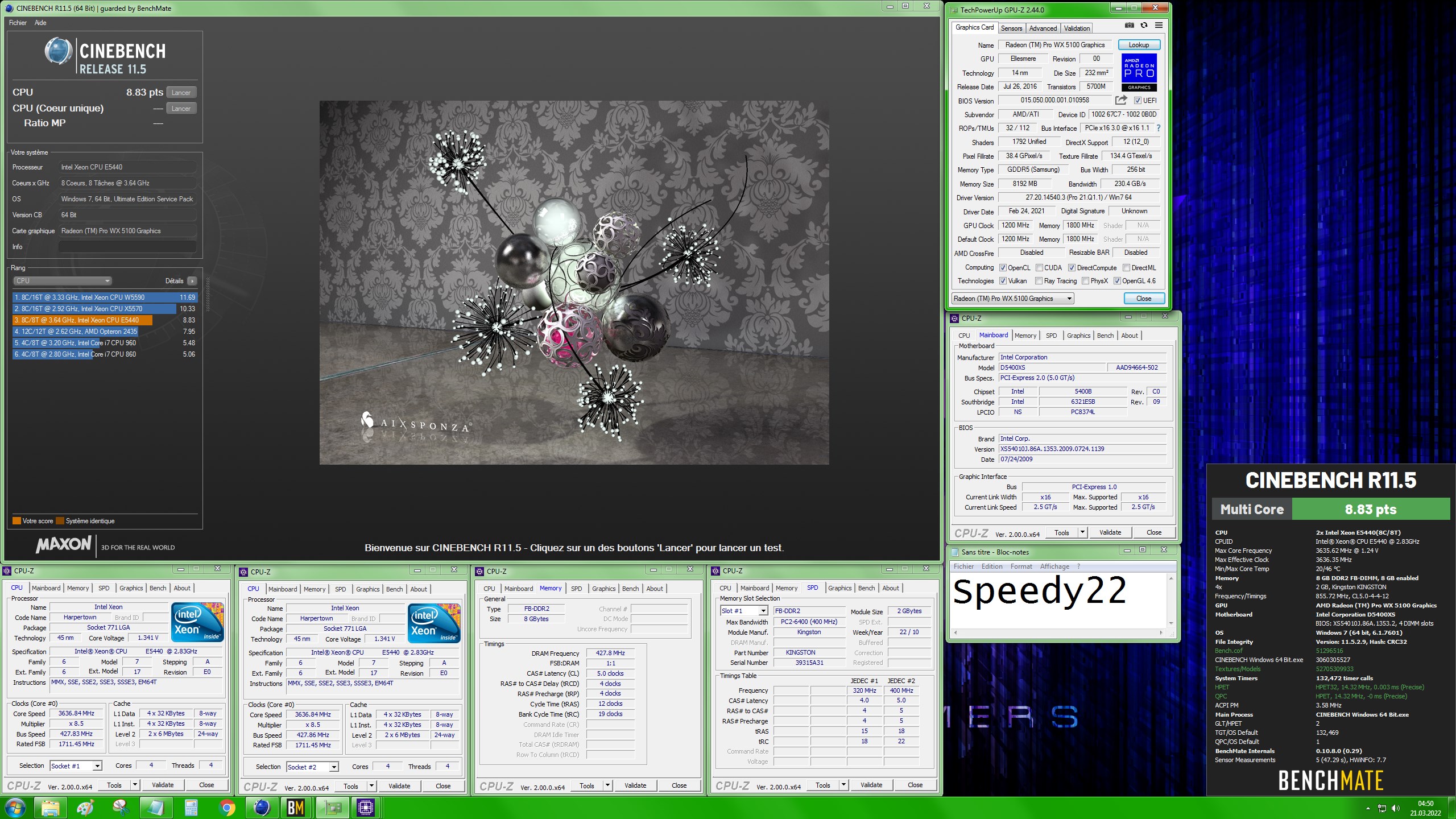Image resolution: width=1456 pixels, height=819 pixels.
Task: Click the Lookup button in GPU-Z
Action: (x=1139, y=45)
